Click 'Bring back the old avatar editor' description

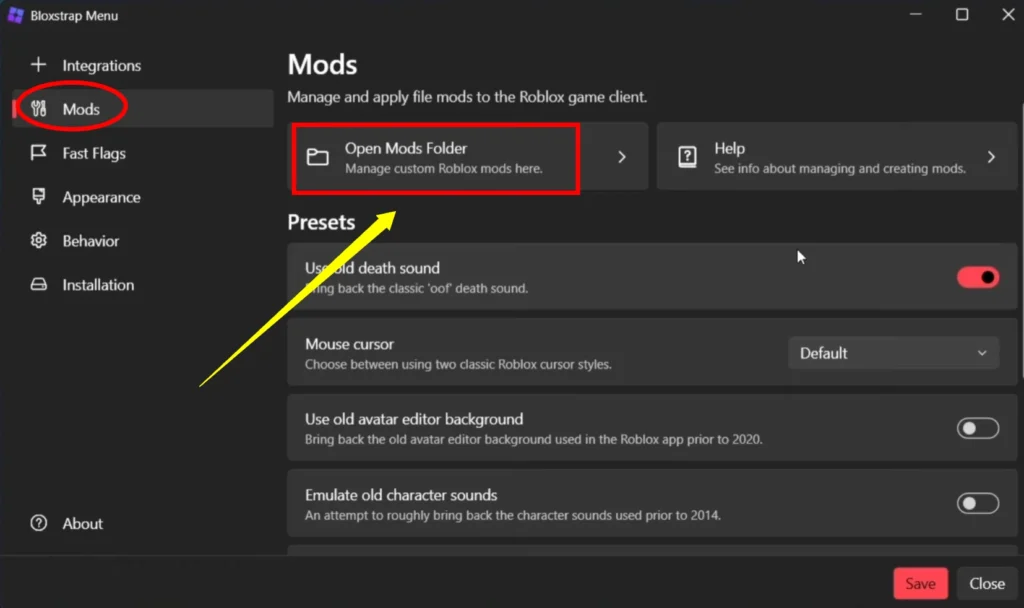(x=534, y=440)
